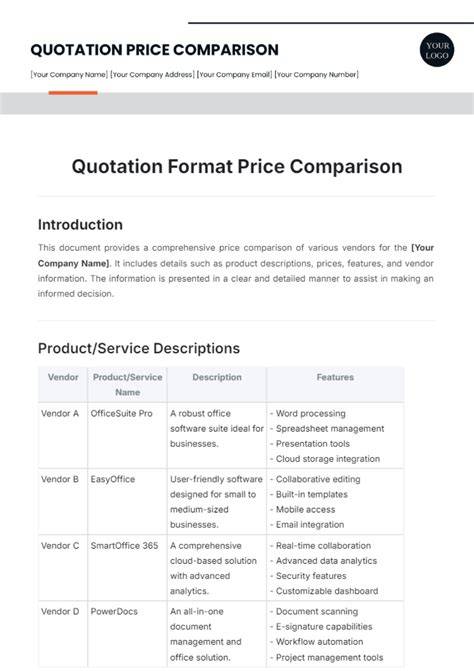Click the Your Company Address placeholder
Screen dimensions: 474x671
point(152,74)
